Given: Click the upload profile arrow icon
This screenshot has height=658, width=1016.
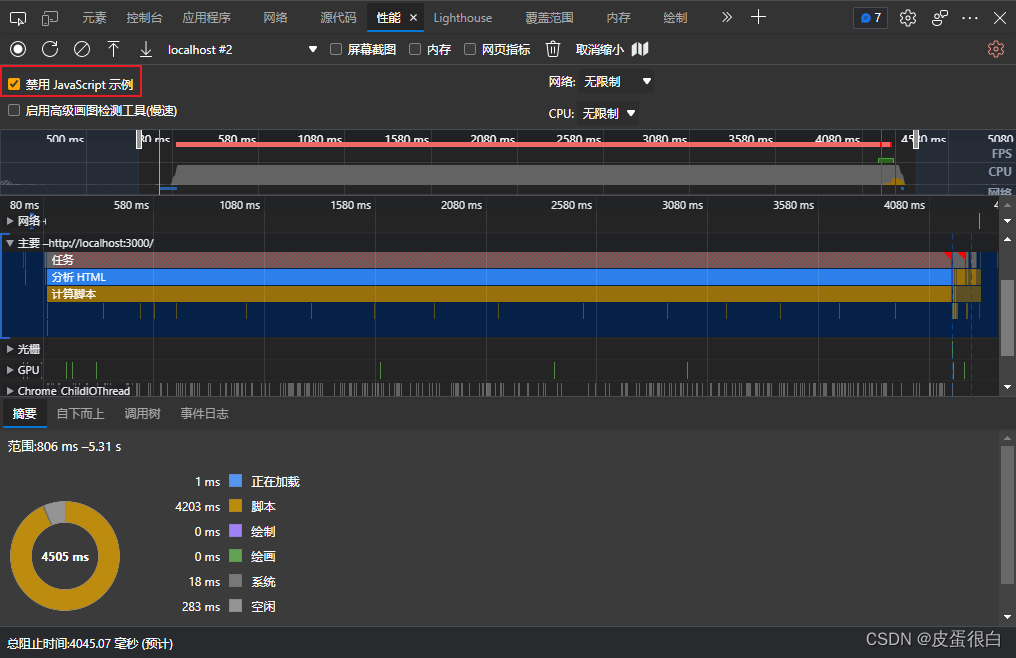Looking at the screenshot, I should 114,49.
